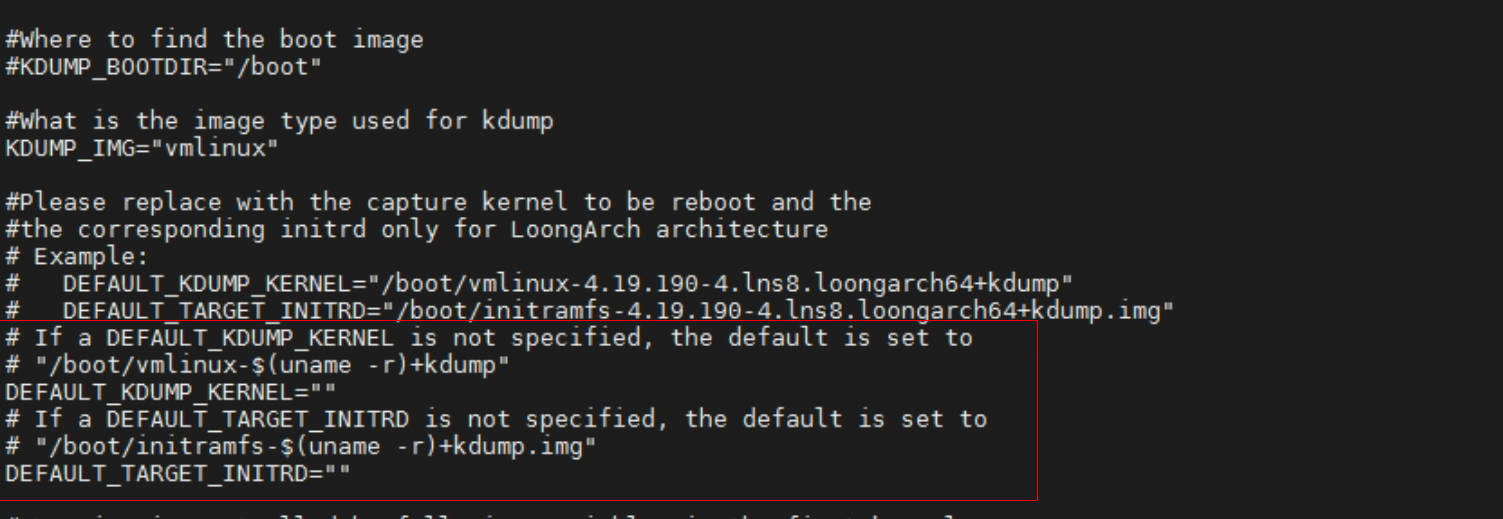
Task: Click the "/boot/initramfs-$(uname -r)+kdump.img" default path
Action: [315, 446]
